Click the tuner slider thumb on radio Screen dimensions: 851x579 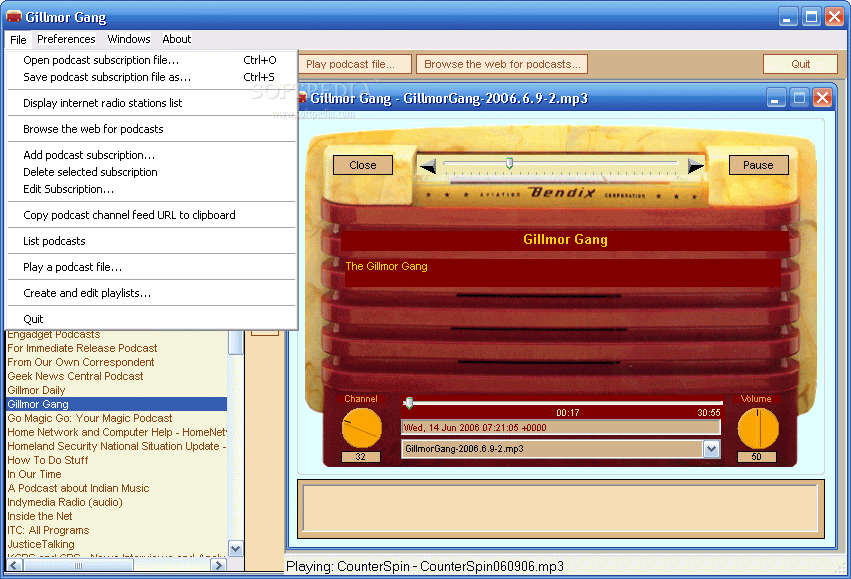pos(509,163)
